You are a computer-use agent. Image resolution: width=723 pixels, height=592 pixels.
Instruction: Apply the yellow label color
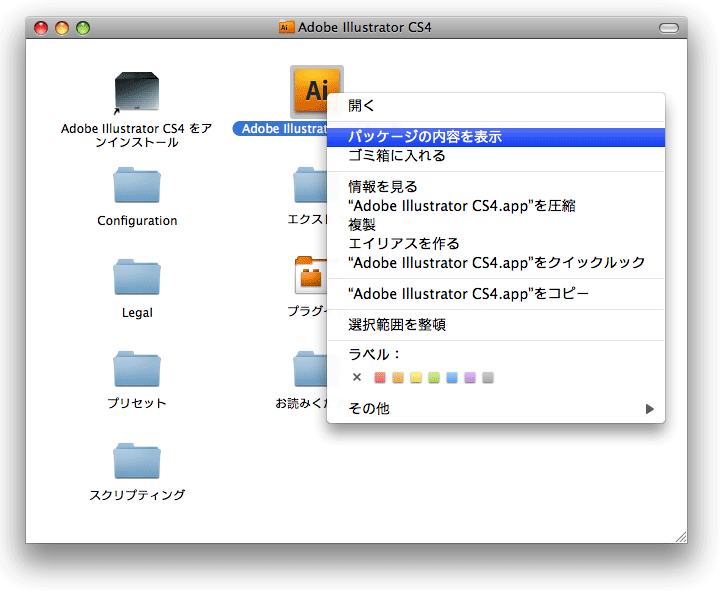pyautogui.click(x=416, y=378)
